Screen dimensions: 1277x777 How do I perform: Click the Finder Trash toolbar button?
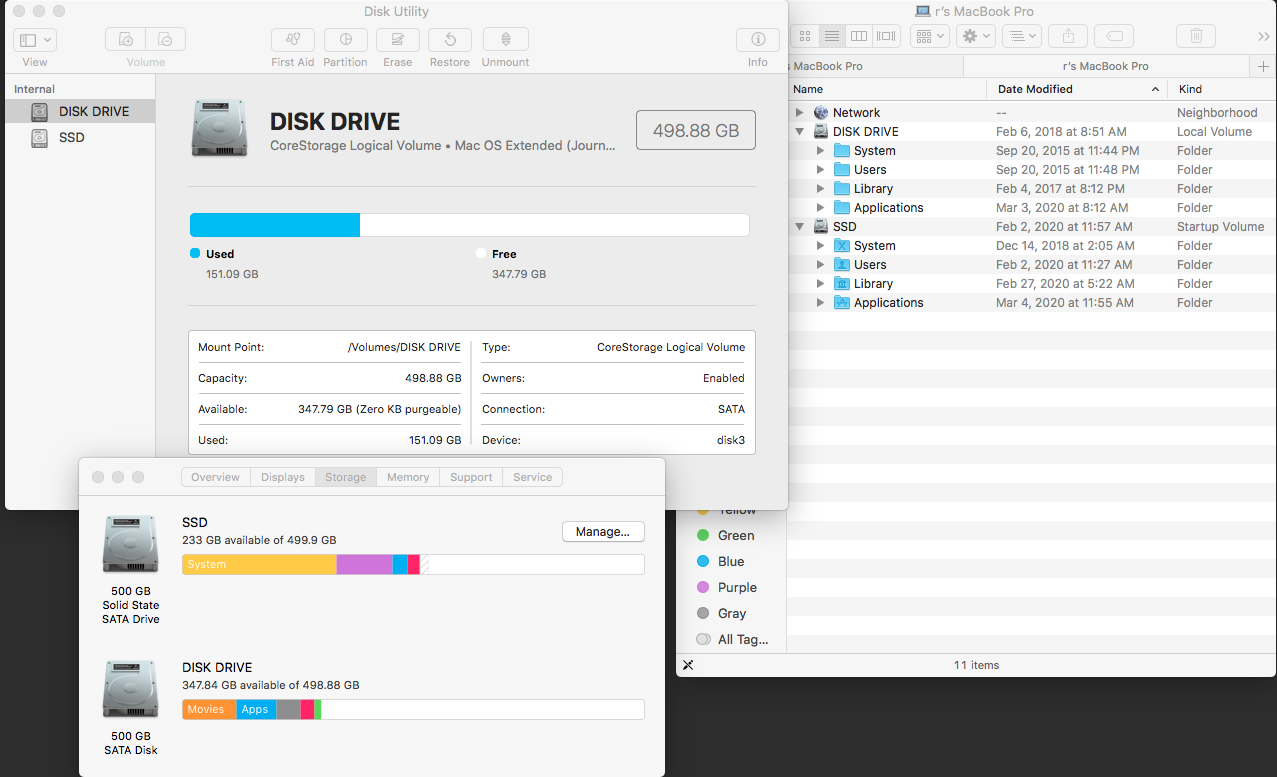1196,36
